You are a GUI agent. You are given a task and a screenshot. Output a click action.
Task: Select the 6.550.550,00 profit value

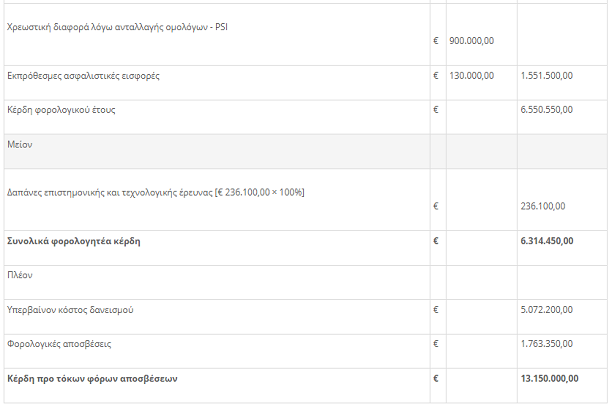click(x=546, y=110)
